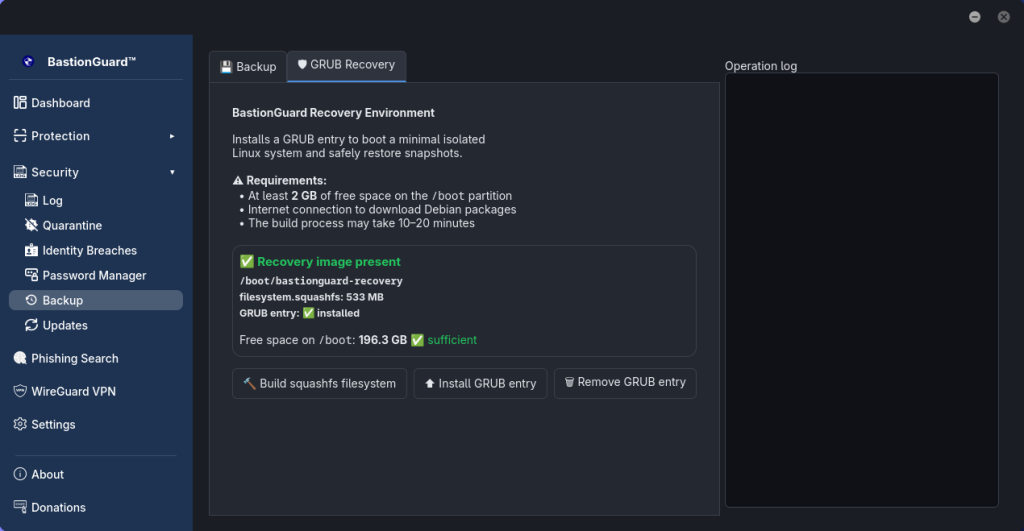1024x531 pixels.
Task: Open the Donations page
Action: (x=96, y=507)
